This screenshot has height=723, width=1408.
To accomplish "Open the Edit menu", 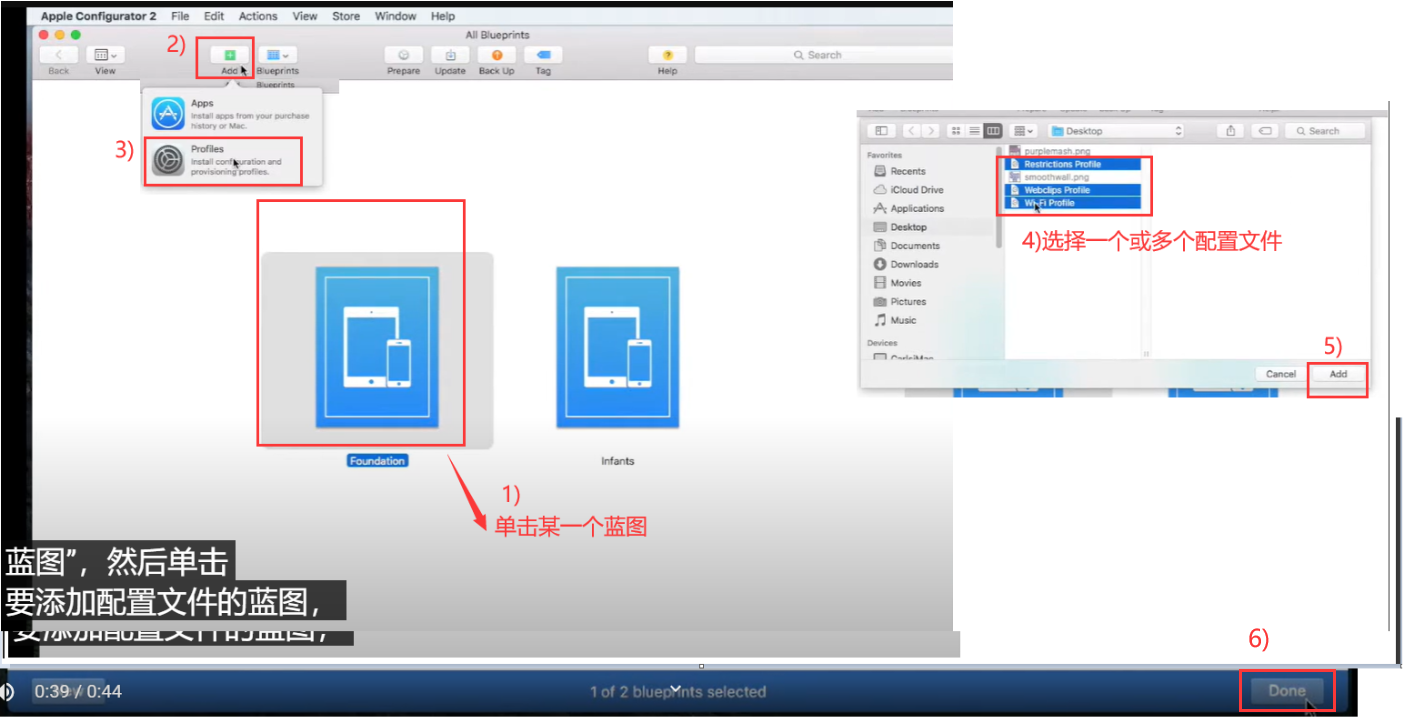I will pos(214,16).
